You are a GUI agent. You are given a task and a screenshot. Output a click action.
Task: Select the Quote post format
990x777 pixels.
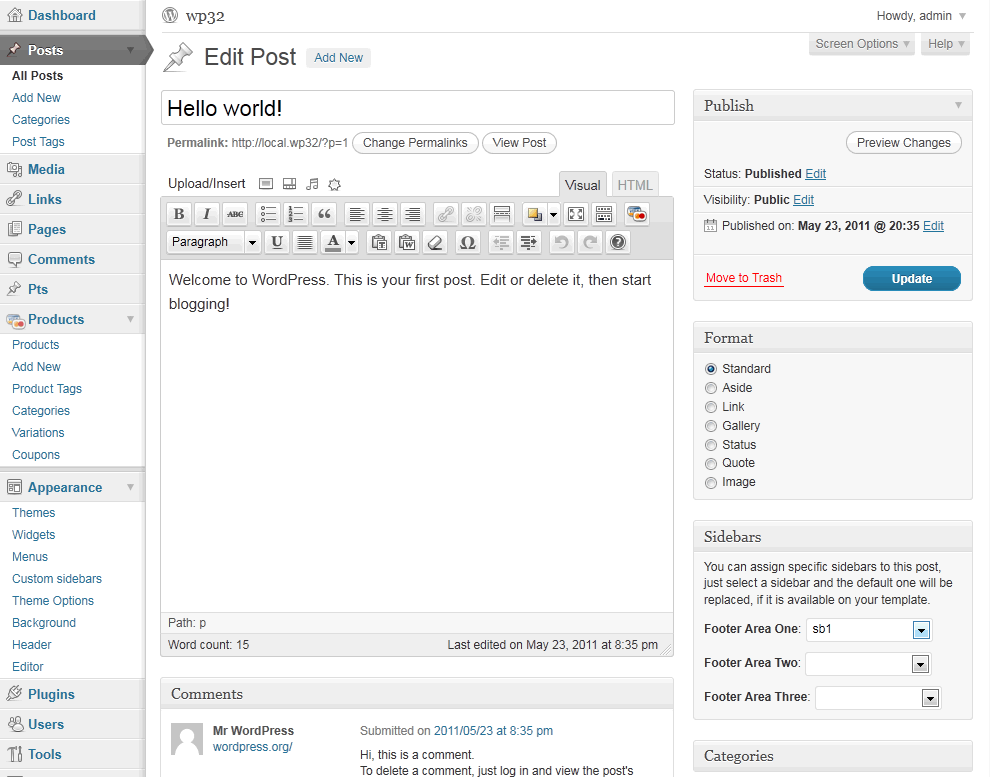coord(711,464)
